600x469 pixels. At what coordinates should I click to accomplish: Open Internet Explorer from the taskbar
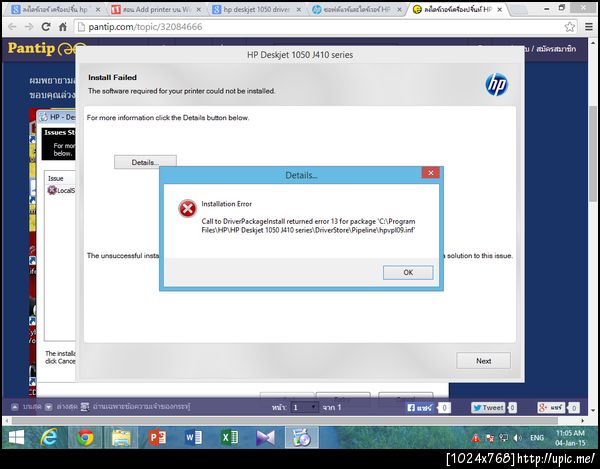(50, 437)
